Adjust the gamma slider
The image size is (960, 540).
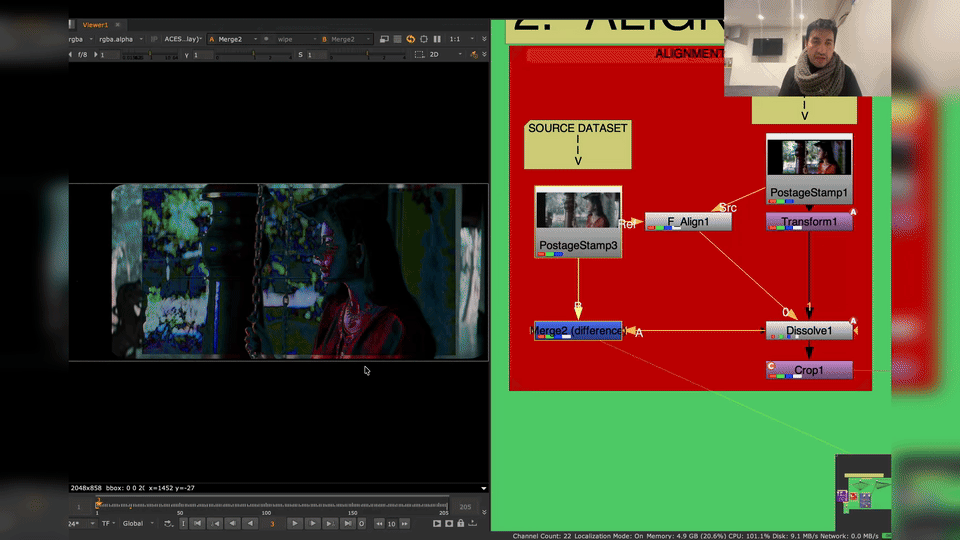[253, 55]
